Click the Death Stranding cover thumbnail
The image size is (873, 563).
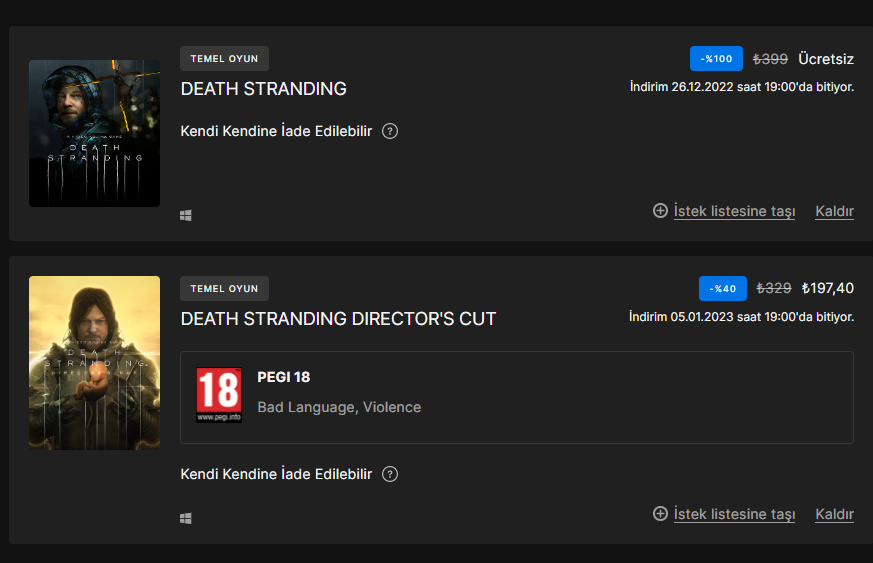tap(94, 133)
